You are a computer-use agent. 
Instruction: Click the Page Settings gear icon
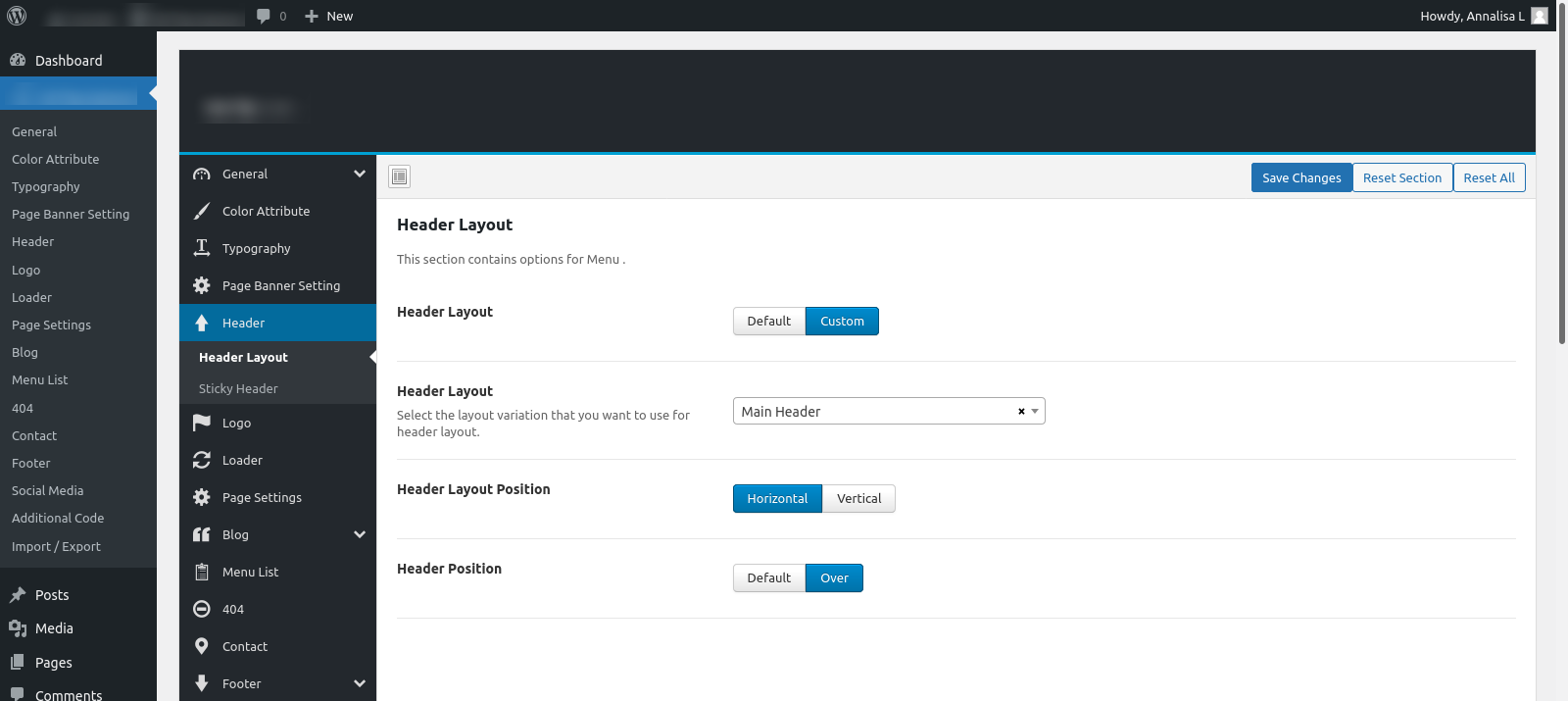click(x=202, y=497)
